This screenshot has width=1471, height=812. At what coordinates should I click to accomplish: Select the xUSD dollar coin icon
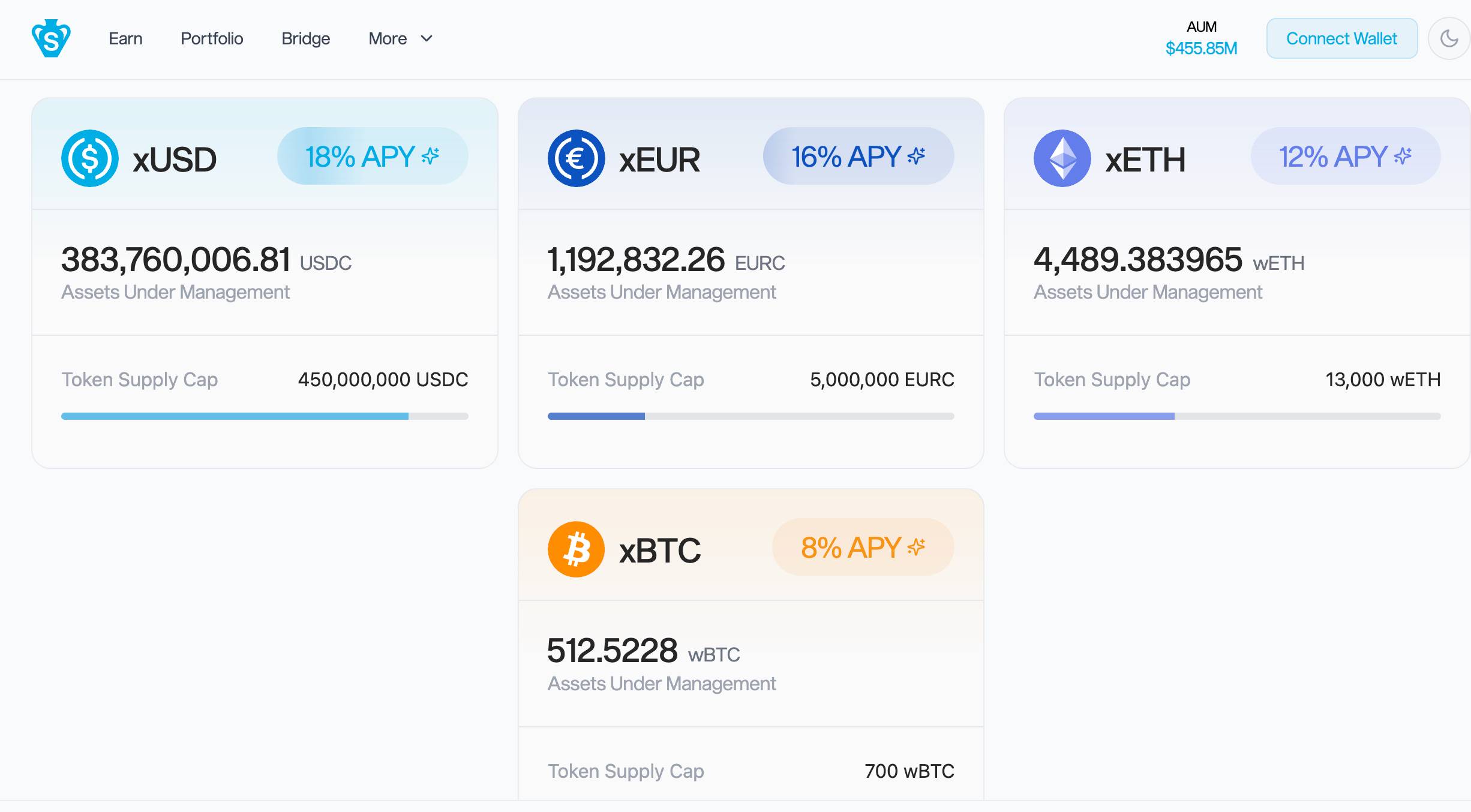(89, 158)
